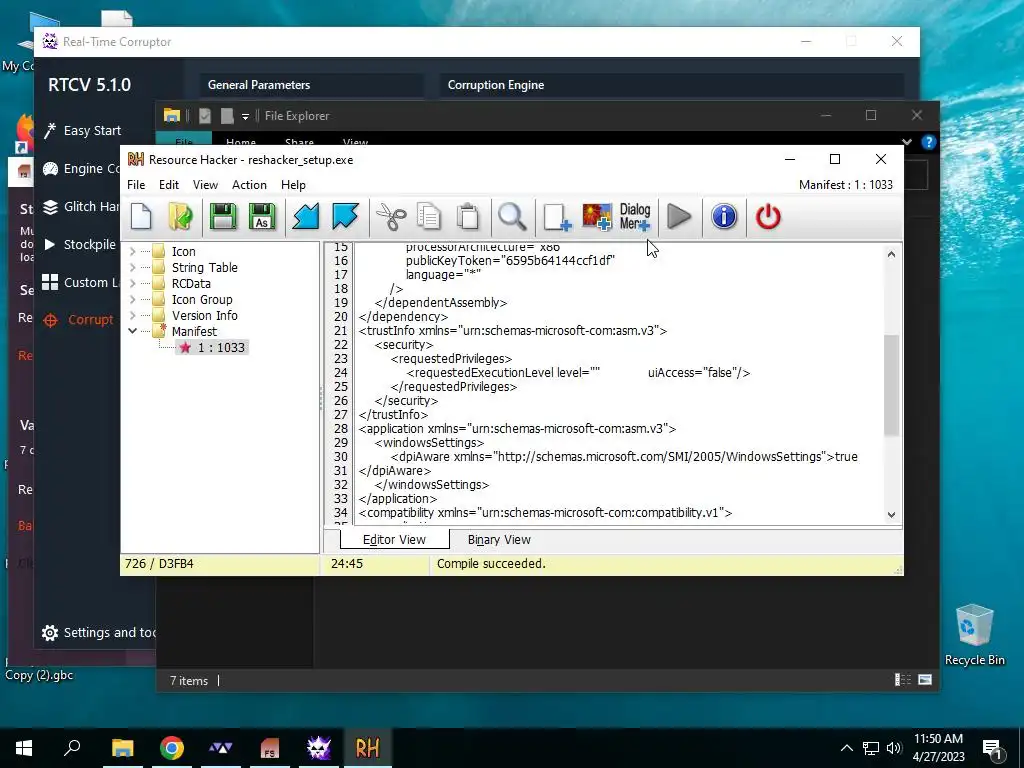
Task: Open the notification center icon
Action: [x=992, y=749]
